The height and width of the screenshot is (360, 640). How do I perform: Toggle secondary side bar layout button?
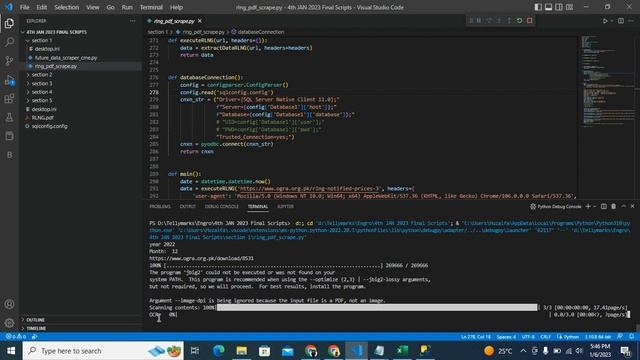pyautogui.click(x=559, y=7)
